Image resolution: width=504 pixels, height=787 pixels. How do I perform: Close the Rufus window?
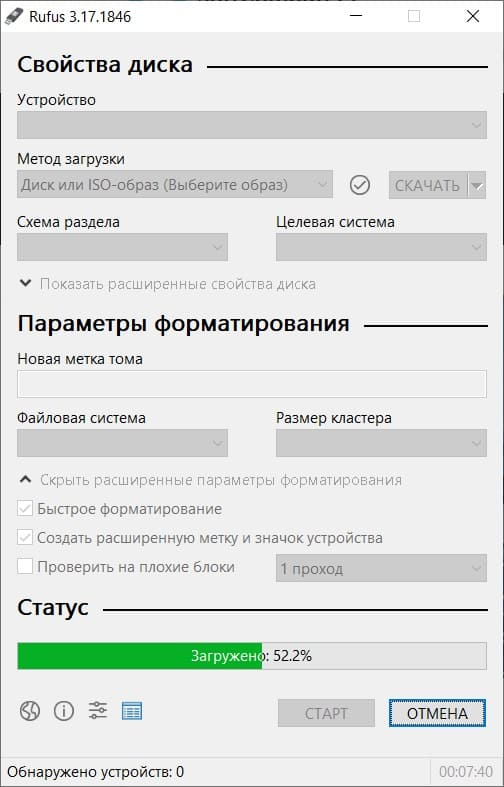click(472, 17)
